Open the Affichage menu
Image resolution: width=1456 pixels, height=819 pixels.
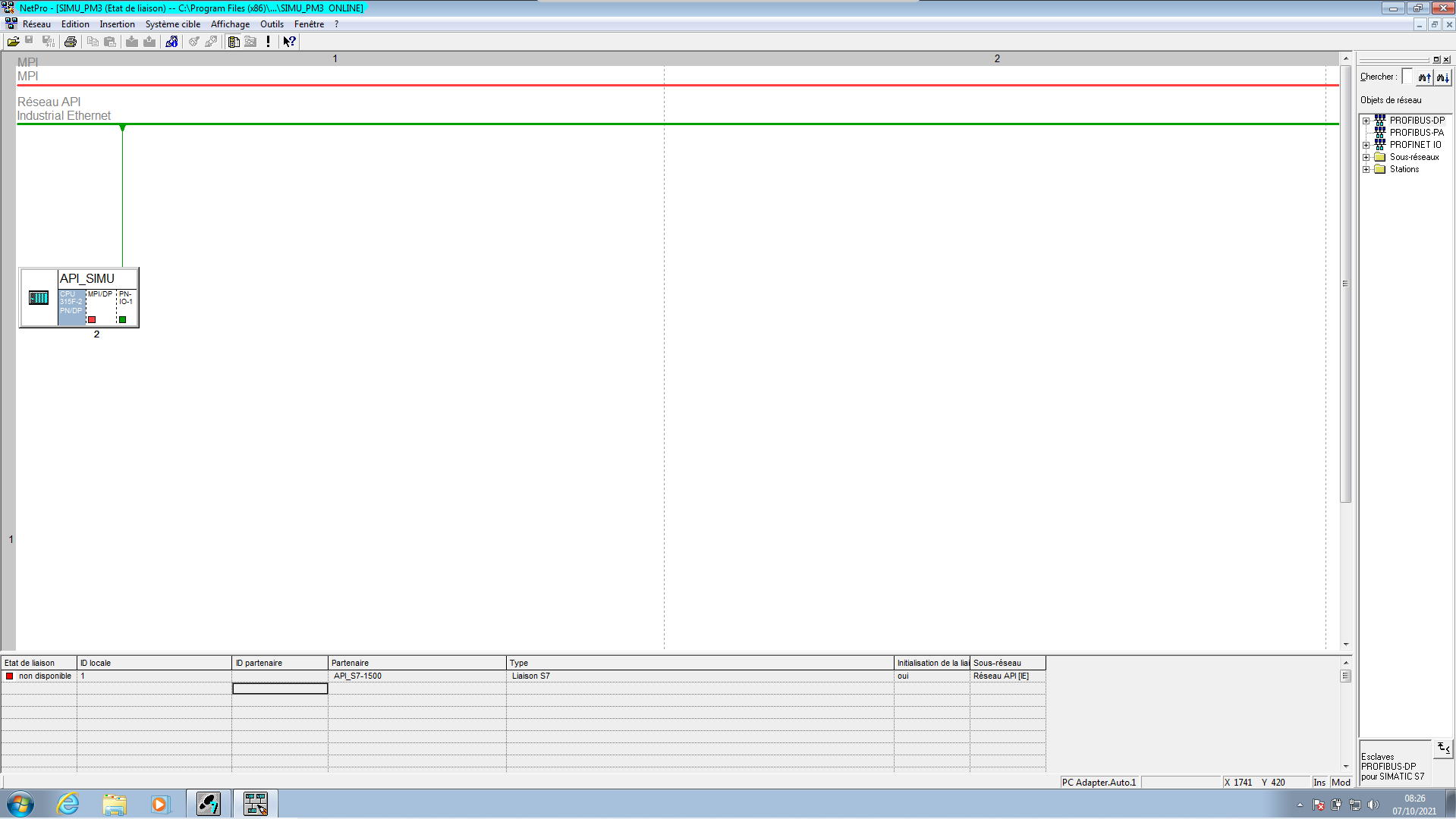[230, 24]
